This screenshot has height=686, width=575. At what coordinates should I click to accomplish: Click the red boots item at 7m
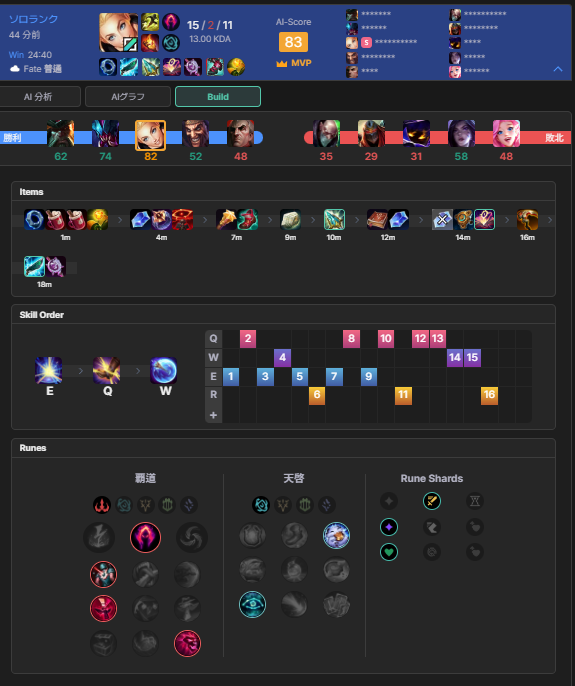tap(247, 220)
